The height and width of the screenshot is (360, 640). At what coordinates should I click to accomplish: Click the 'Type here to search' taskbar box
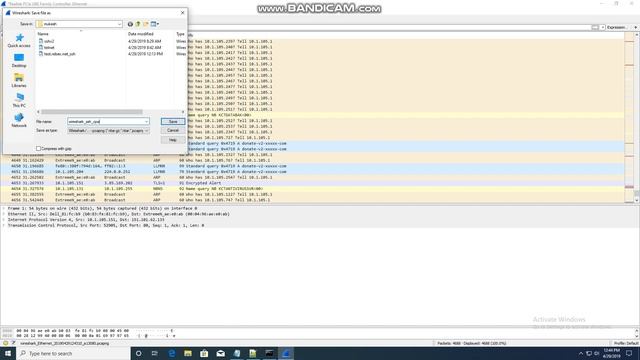[x=73, y=353]
